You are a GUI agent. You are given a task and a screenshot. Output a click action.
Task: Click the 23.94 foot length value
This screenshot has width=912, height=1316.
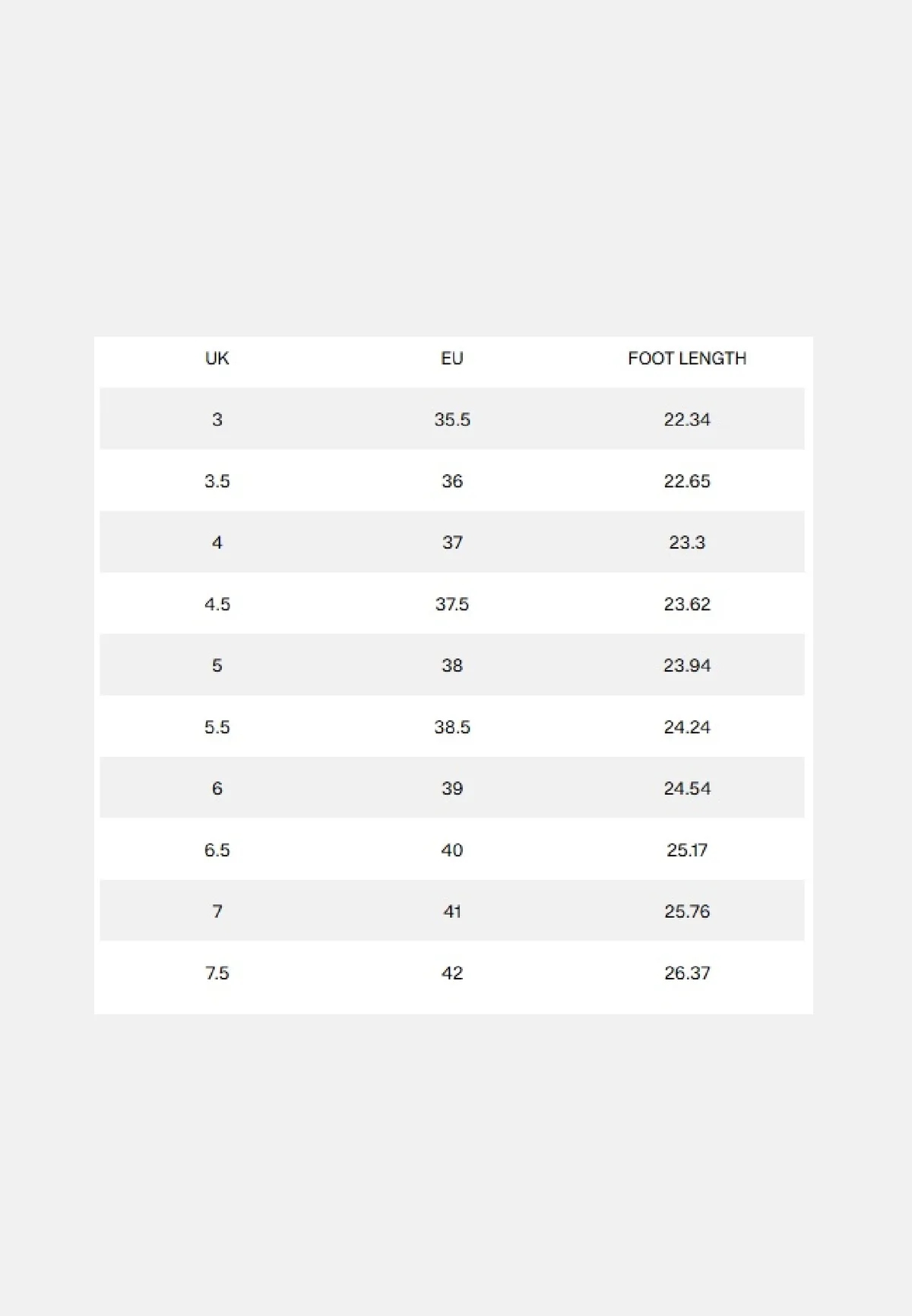click(x=687, y=666)
